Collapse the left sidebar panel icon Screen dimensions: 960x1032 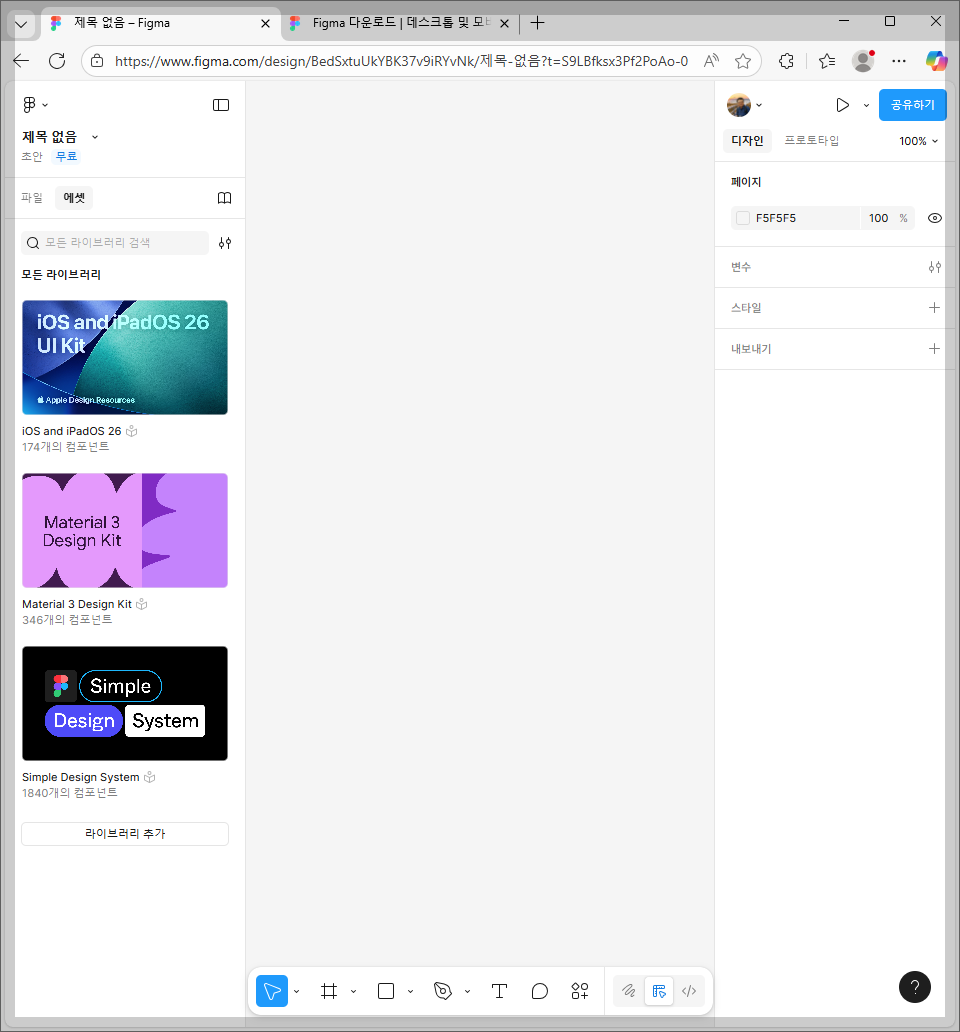pos(221,105)
